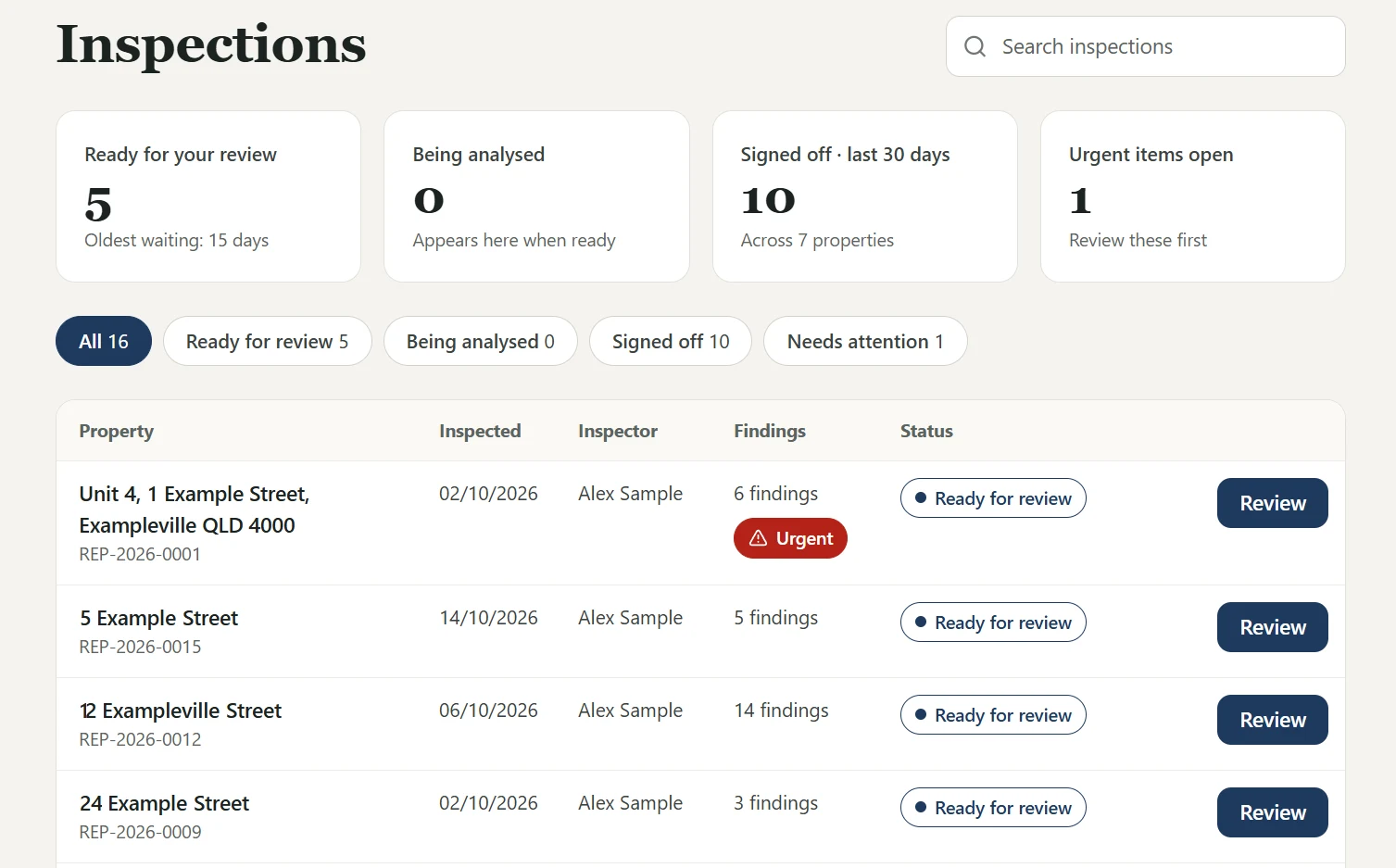Viewport: 1396px width, 868px height.
Task: Click report number REP-2026-0009
Action: pos(140,832)
